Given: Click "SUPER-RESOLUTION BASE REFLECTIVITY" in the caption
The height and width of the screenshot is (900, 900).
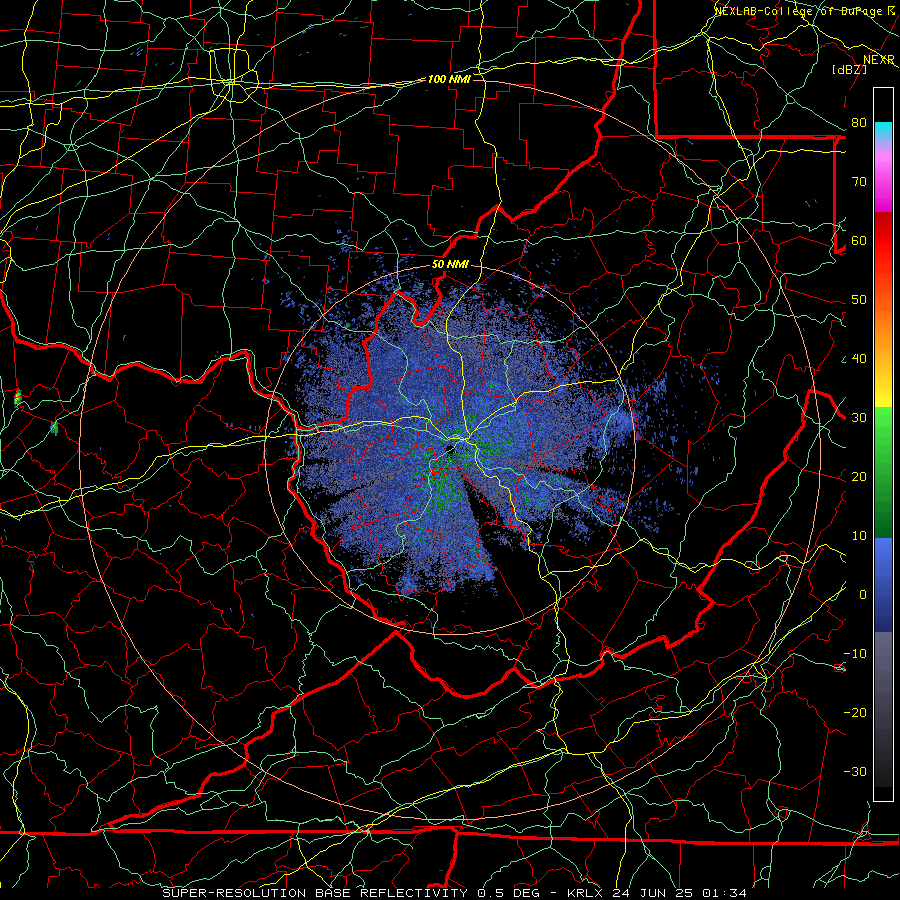Looking at the screenshot, I should click(x=315, y=893).
